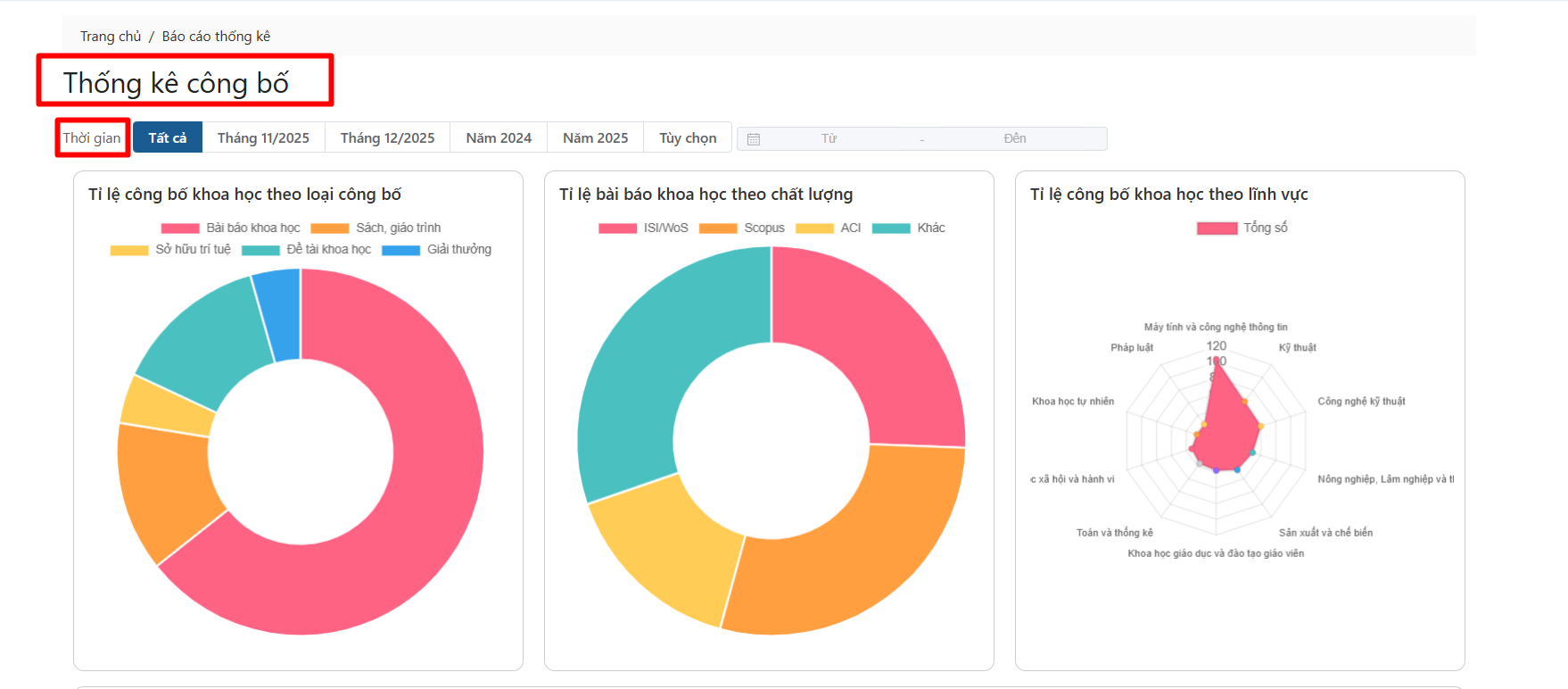Click the 'Từ' start date field
Image resolution: width=1568 pixels, height=689 pixels.
coord(829,138)
